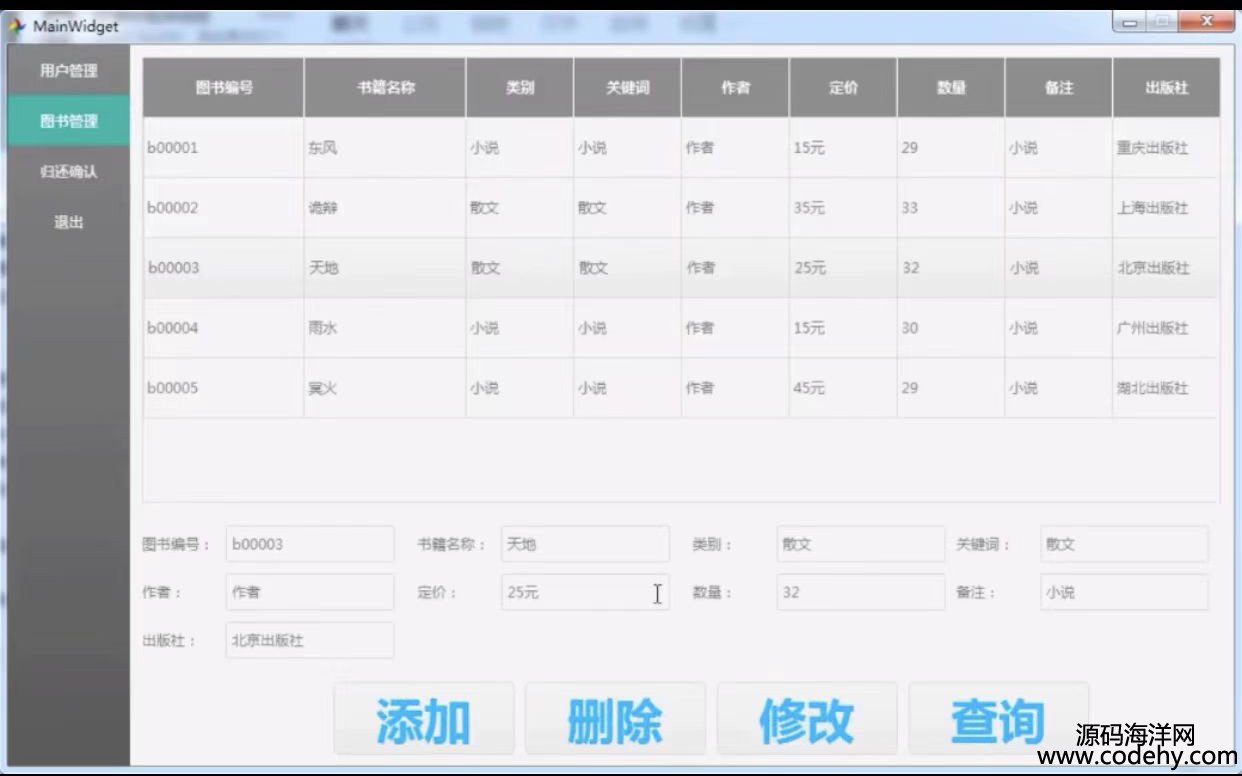Focus the 作者 input field below the table
Screen dimensions: 1242x776
(310, 592)
